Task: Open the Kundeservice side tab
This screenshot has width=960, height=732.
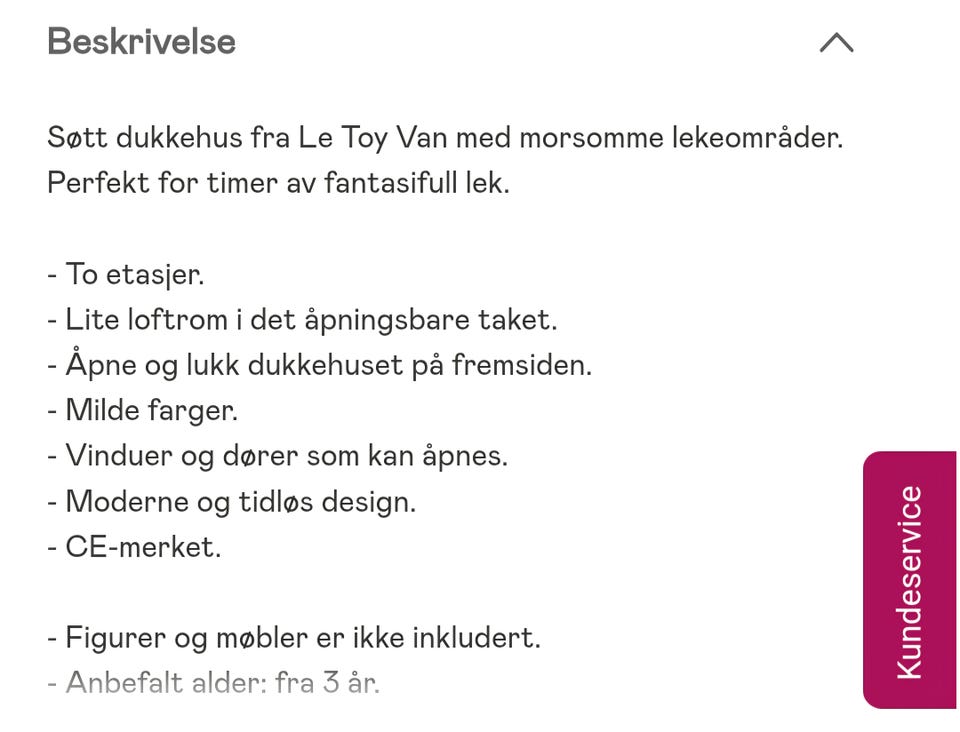Action: [x=909, y=580]
